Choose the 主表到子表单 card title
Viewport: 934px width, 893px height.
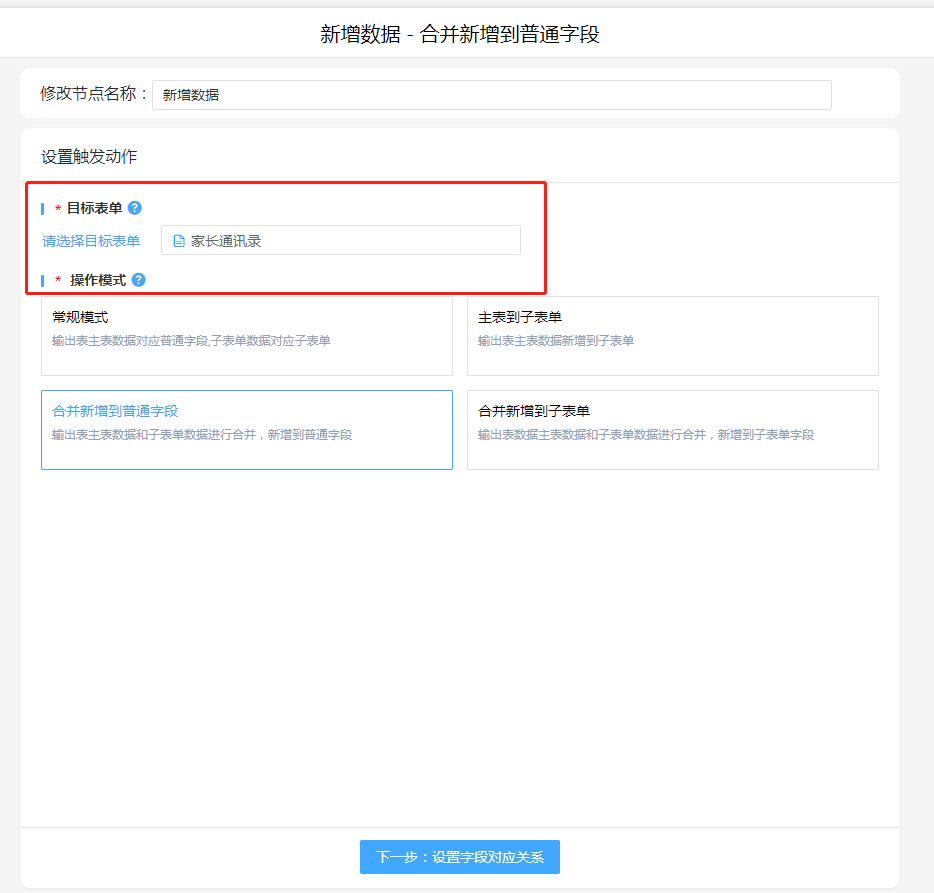pyautogui.click(x=519, y=317)
